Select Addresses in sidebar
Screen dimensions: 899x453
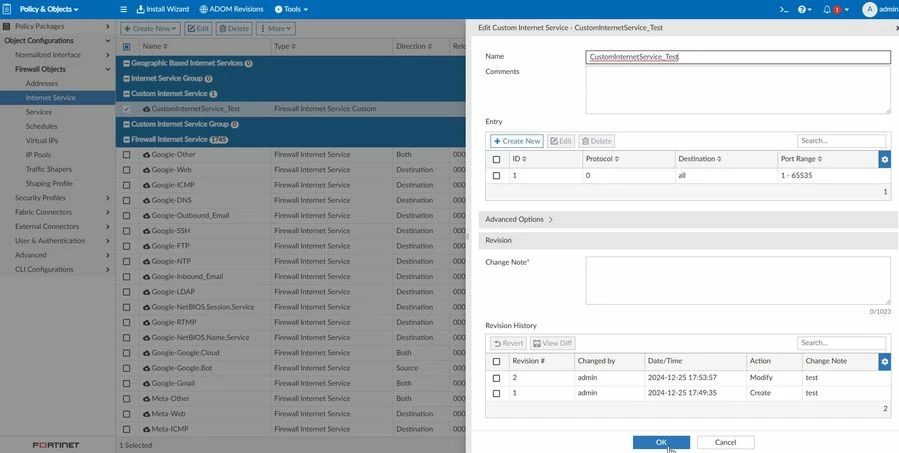tap(42, 84)
